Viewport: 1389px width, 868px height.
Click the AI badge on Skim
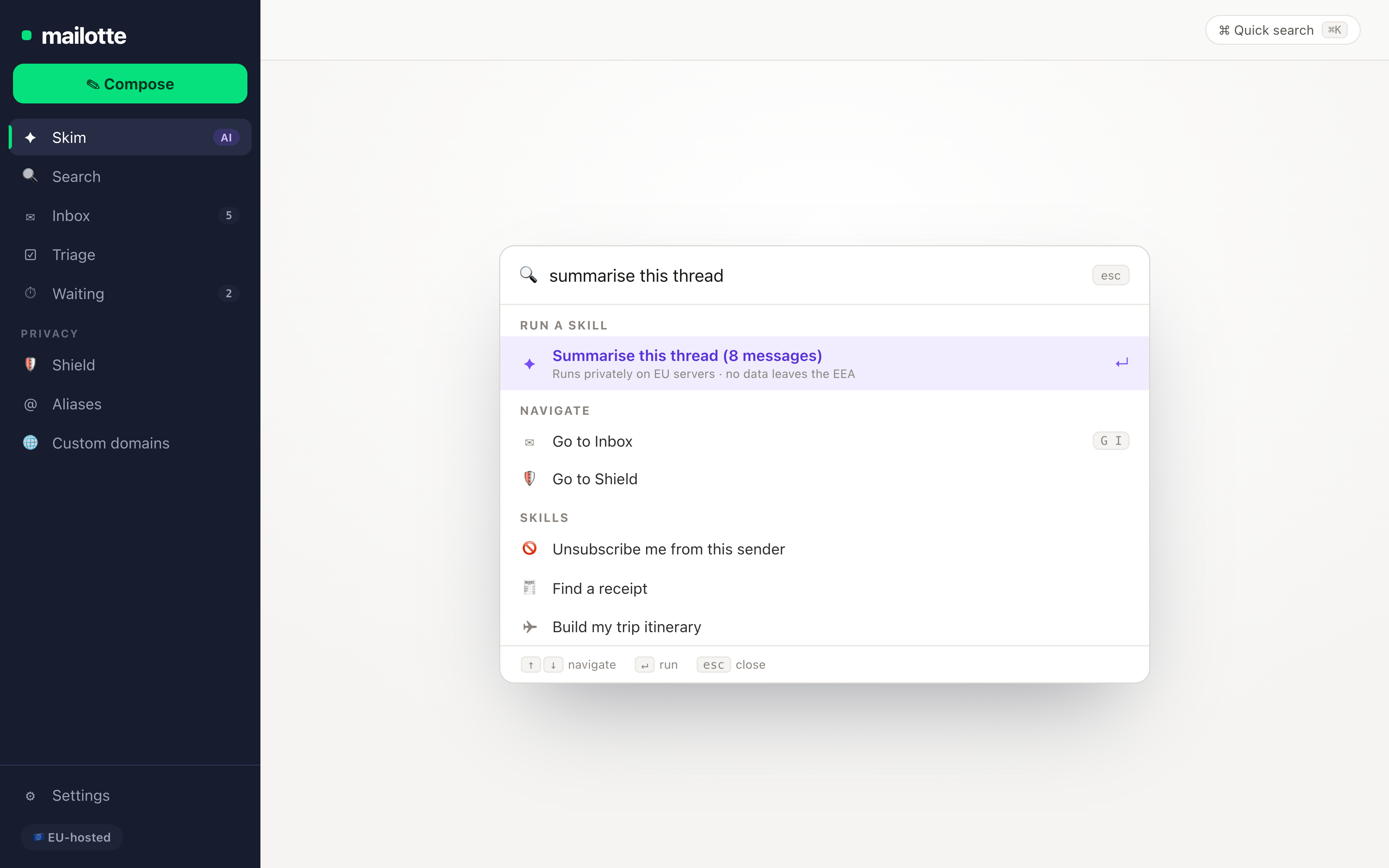226,138
